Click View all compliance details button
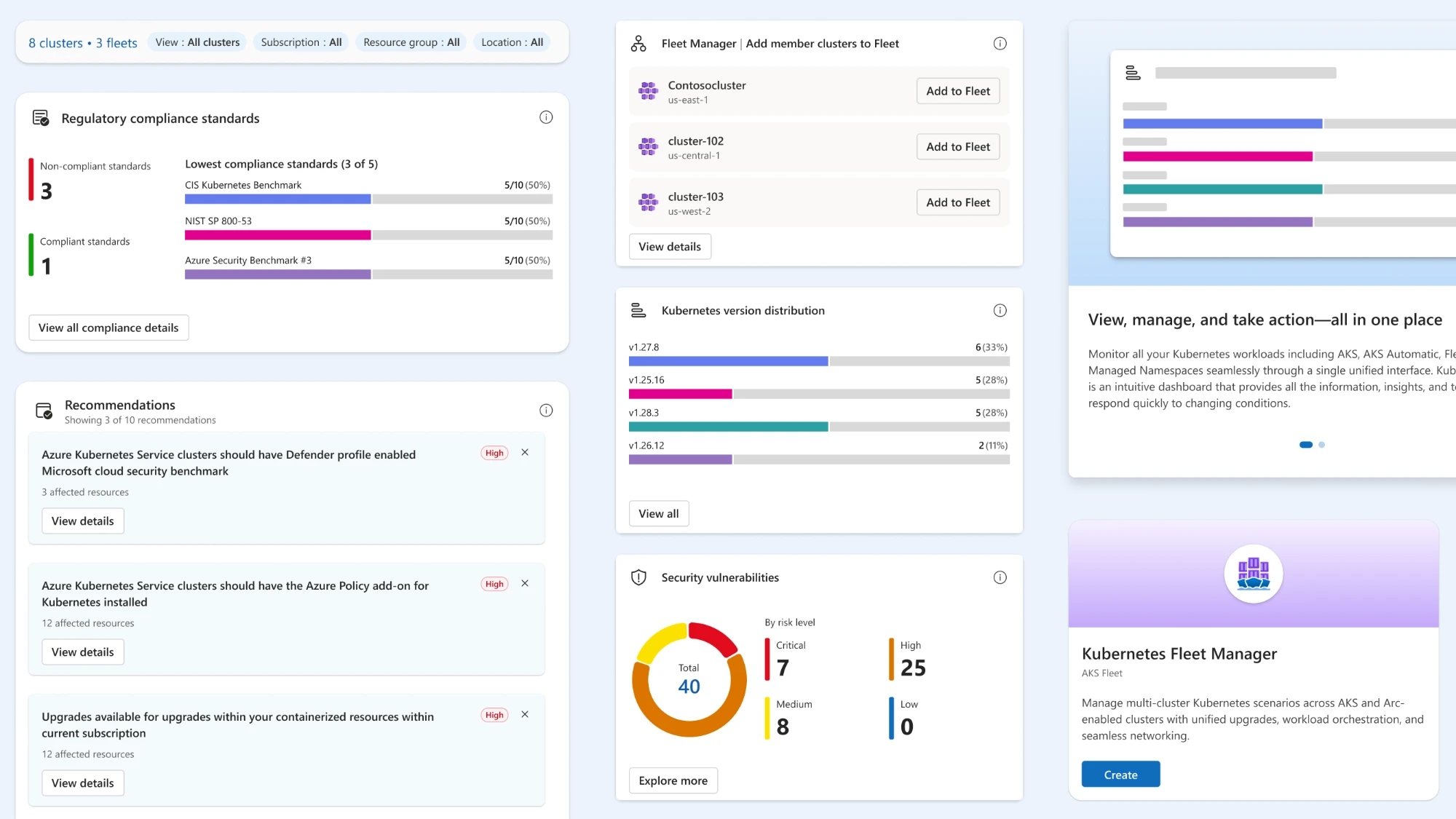Screen dimensions: 1456x819 tap(108, 328)
